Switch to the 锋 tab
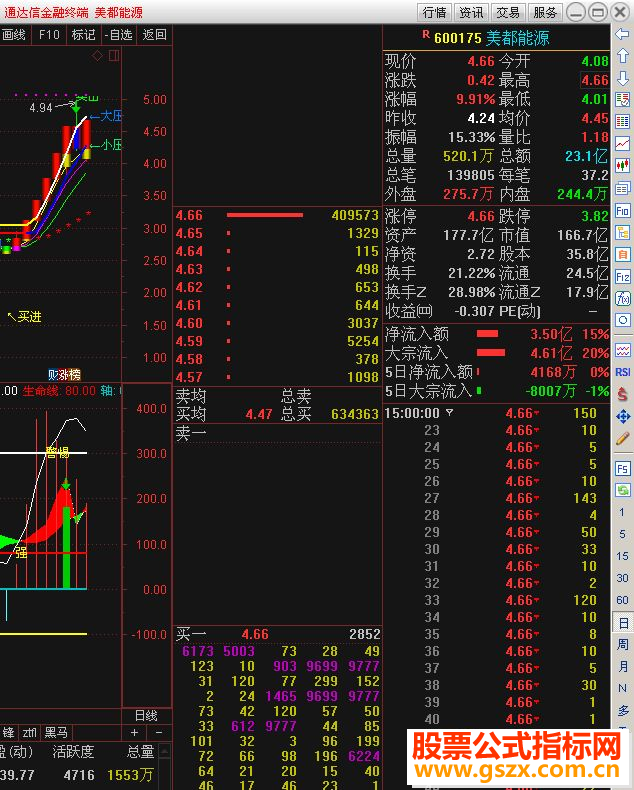Image resolution: width=634 pixels, height=790 pixels. coord(9,732)
